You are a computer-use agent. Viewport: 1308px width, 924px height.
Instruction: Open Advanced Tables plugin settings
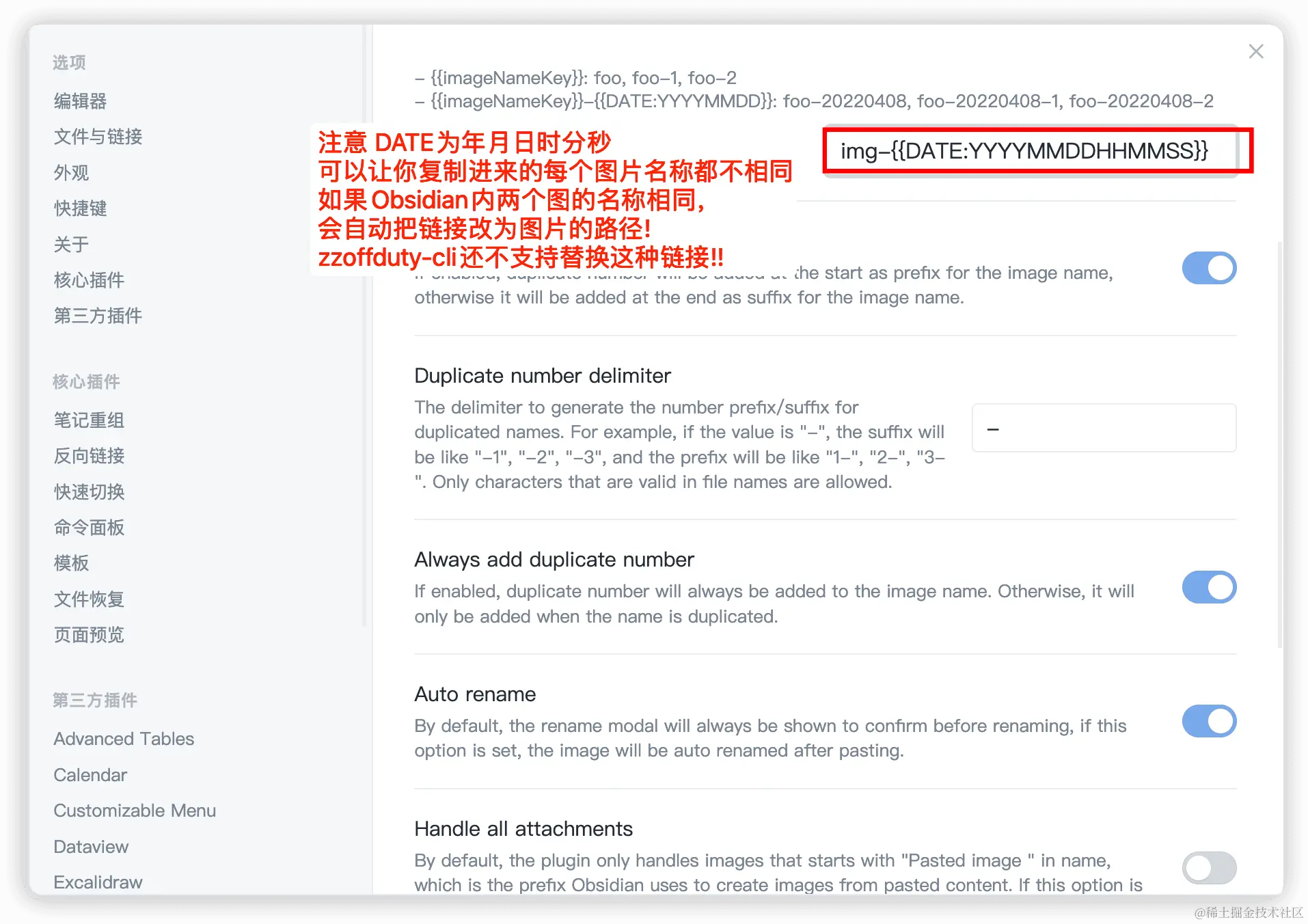124,739
